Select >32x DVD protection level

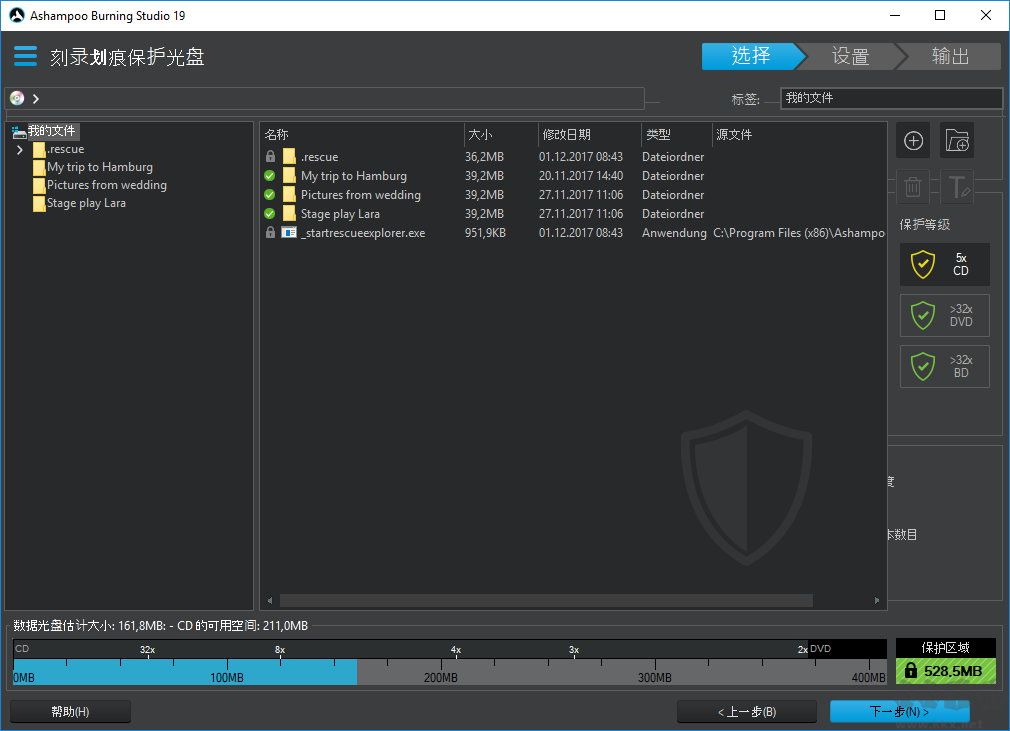click(944, 316)
